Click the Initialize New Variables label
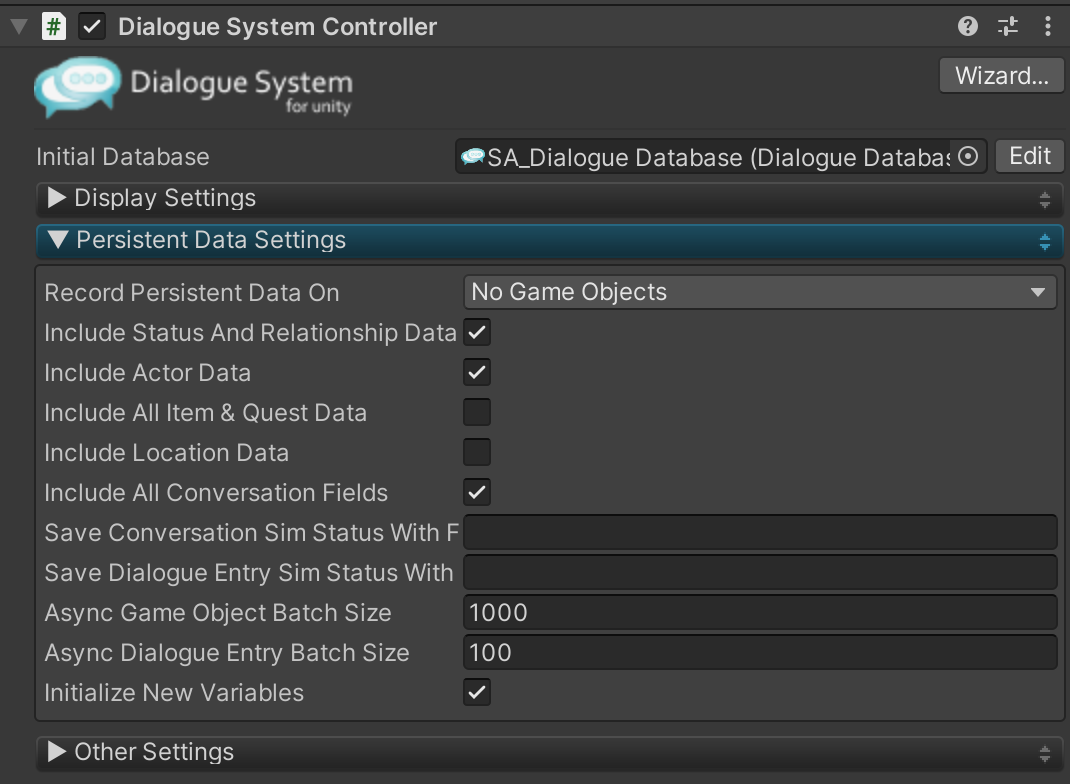This screenshot has height=784, width=1070. coord(174,693)
